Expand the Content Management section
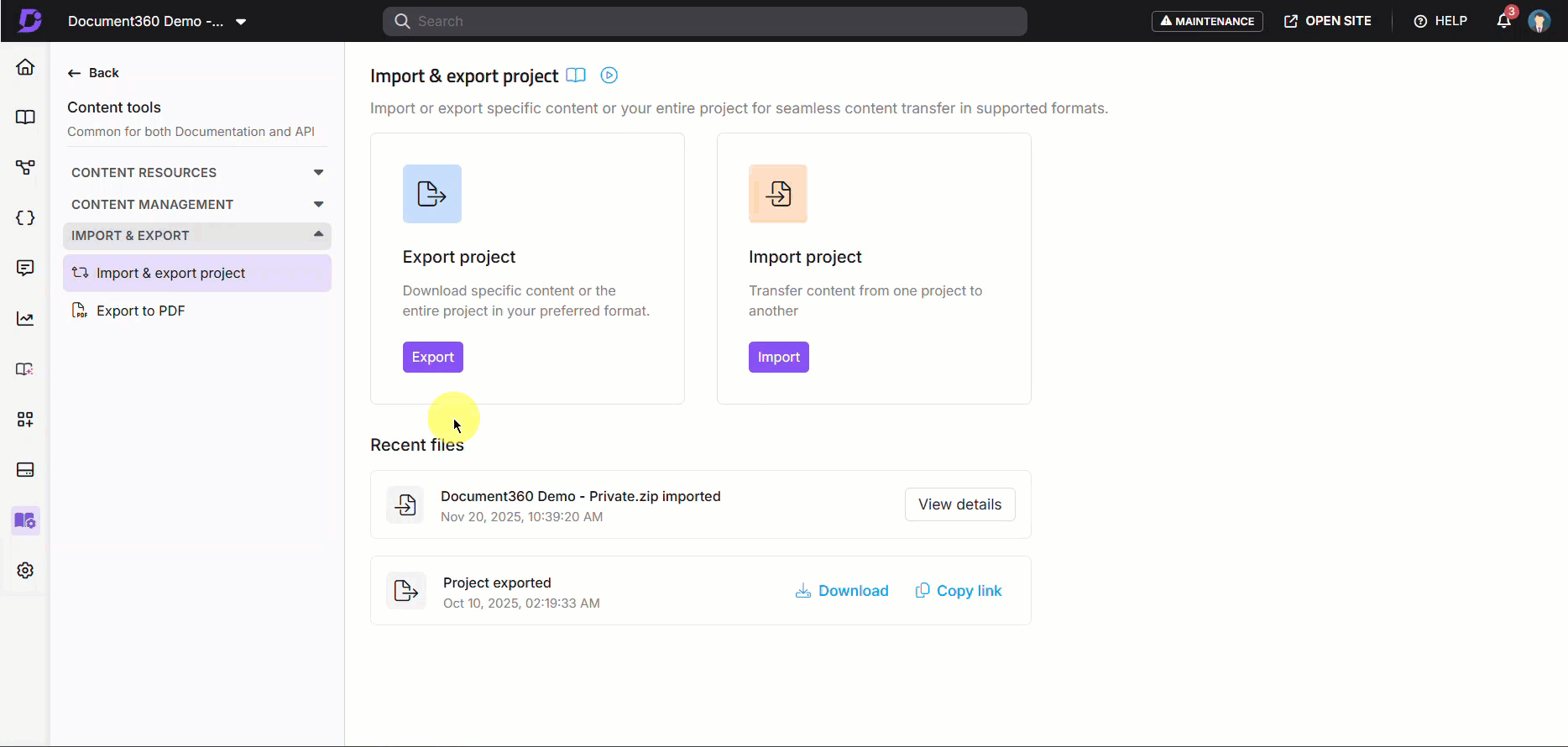Screen dimensions: 1568x747 coord(197,205)
